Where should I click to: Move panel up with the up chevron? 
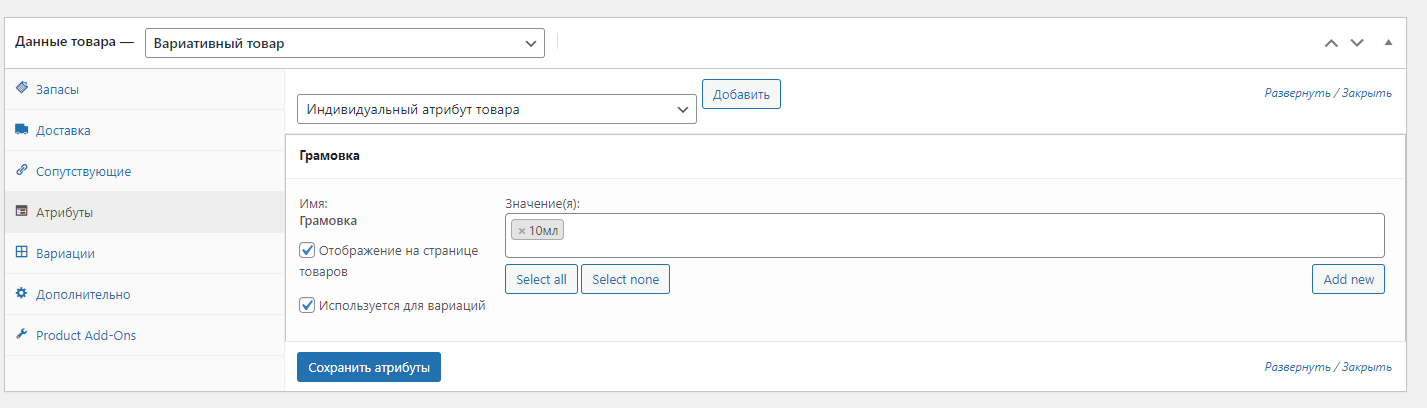coord(1331,43)
